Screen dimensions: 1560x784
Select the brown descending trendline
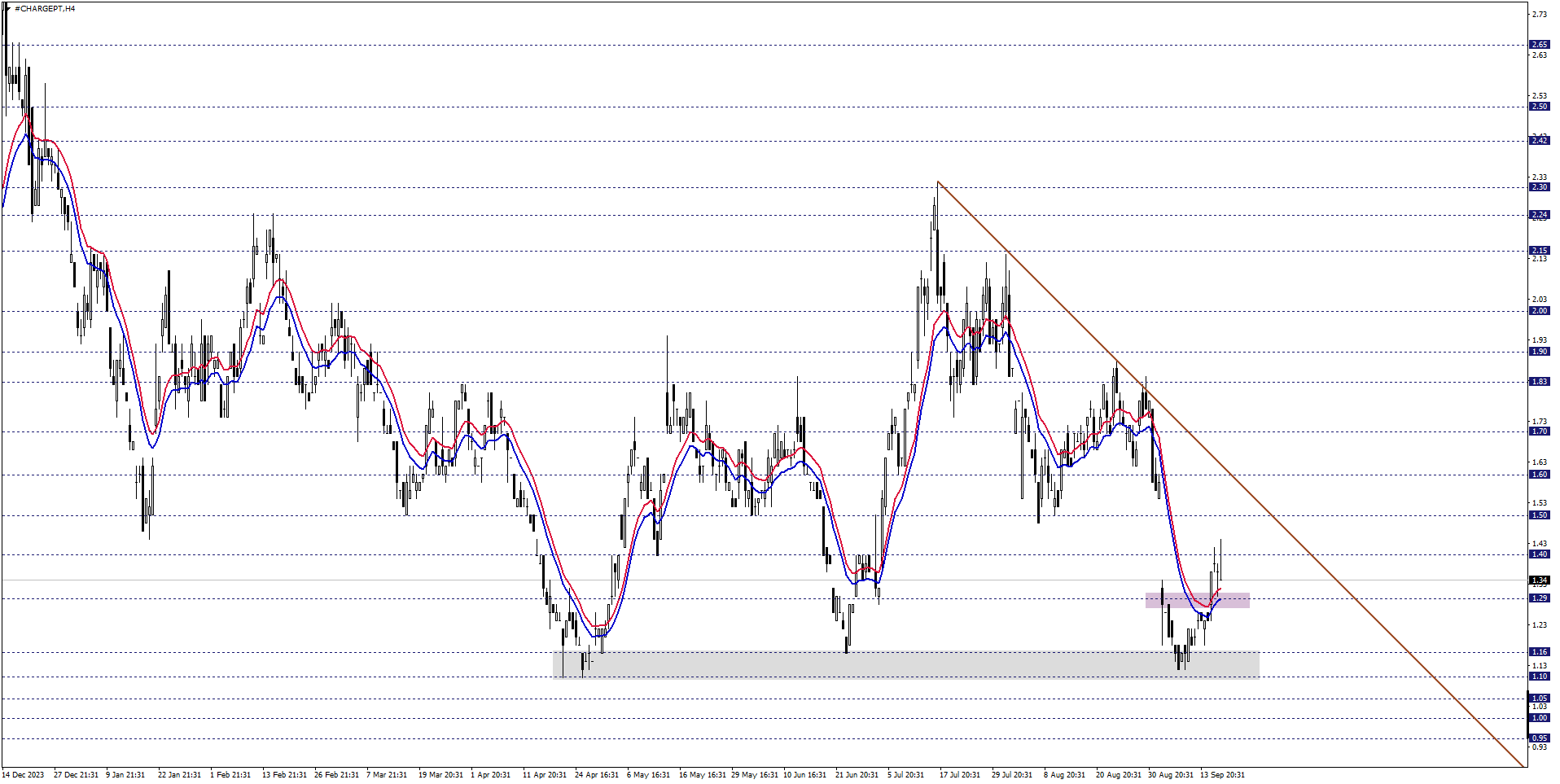coord(1230,474)
